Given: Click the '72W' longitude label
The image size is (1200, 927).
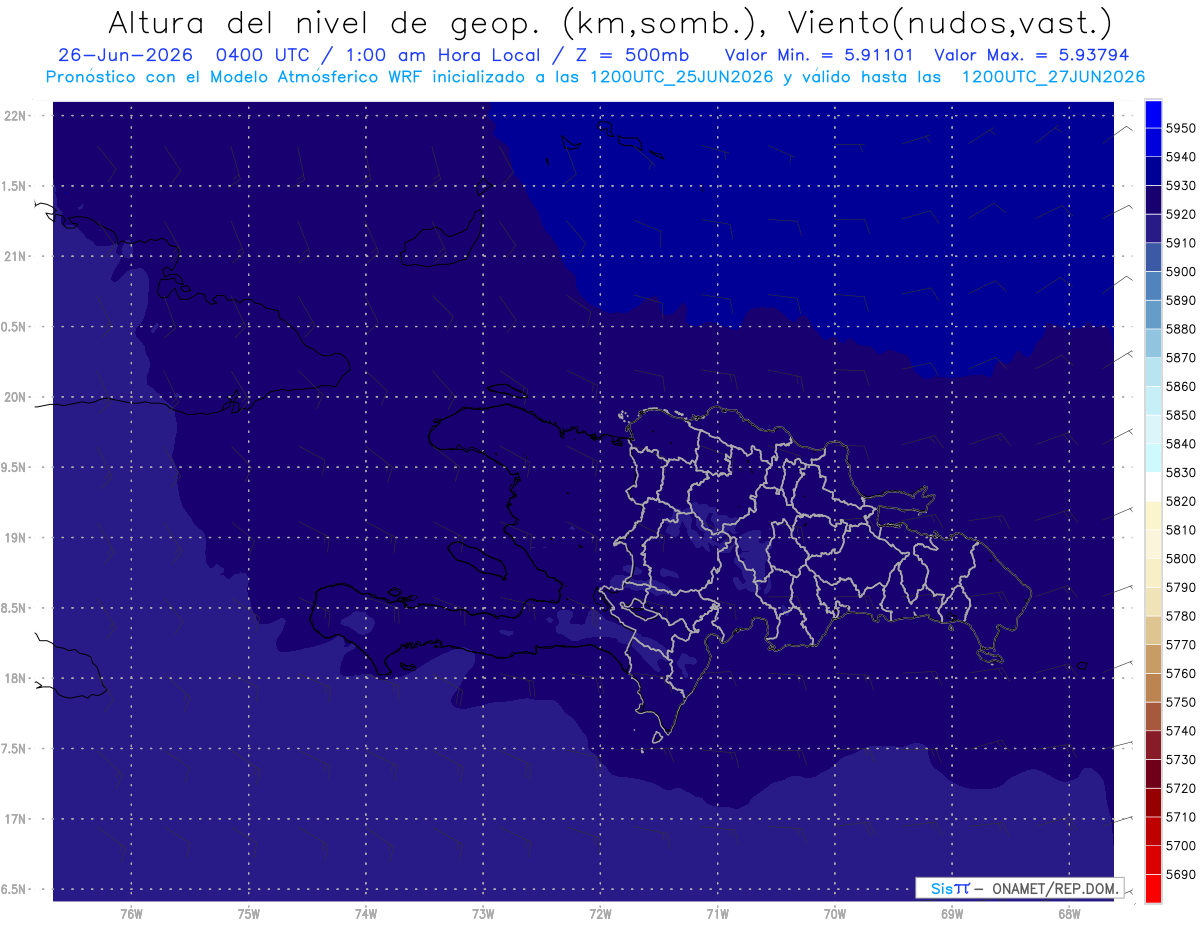Looking at the screenshot, I should pos(600,914).
